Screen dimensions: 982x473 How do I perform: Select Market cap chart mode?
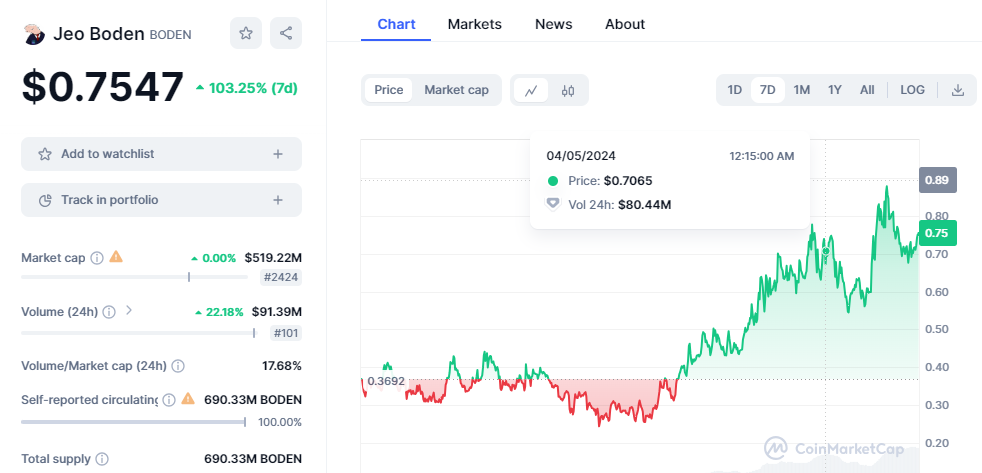[457, 90]
